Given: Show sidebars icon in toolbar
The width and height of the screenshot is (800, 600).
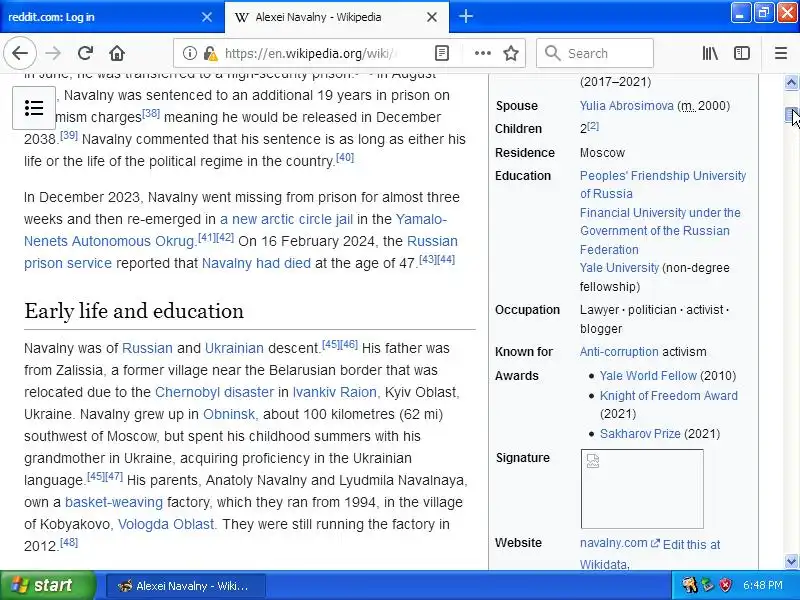Looking at the screenshot, I should pos(742,53).
